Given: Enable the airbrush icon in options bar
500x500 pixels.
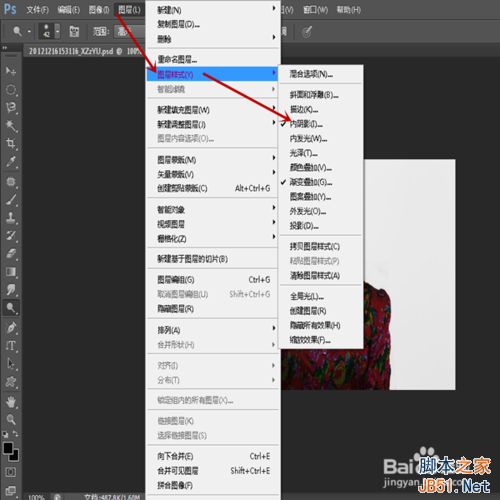Looking at the screenshot, I should [x=307, y=32].
